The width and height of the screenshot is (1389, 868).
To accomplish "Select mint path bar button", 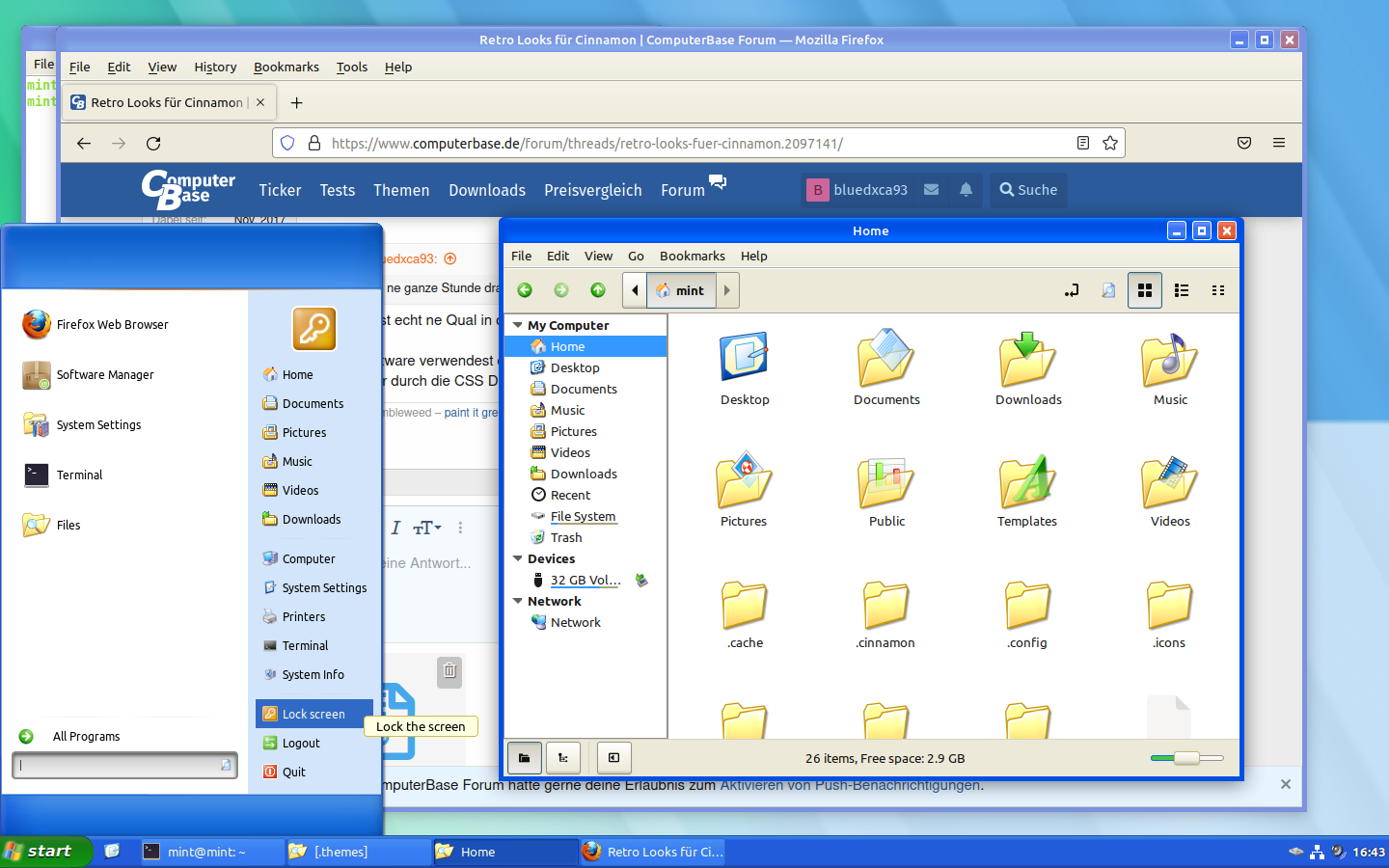I will click(x=681, y=290).
